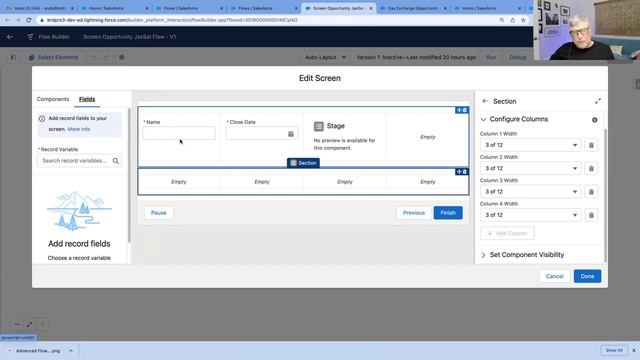Move the top section with its move icon
640x360 pixels.
(459, 110)
